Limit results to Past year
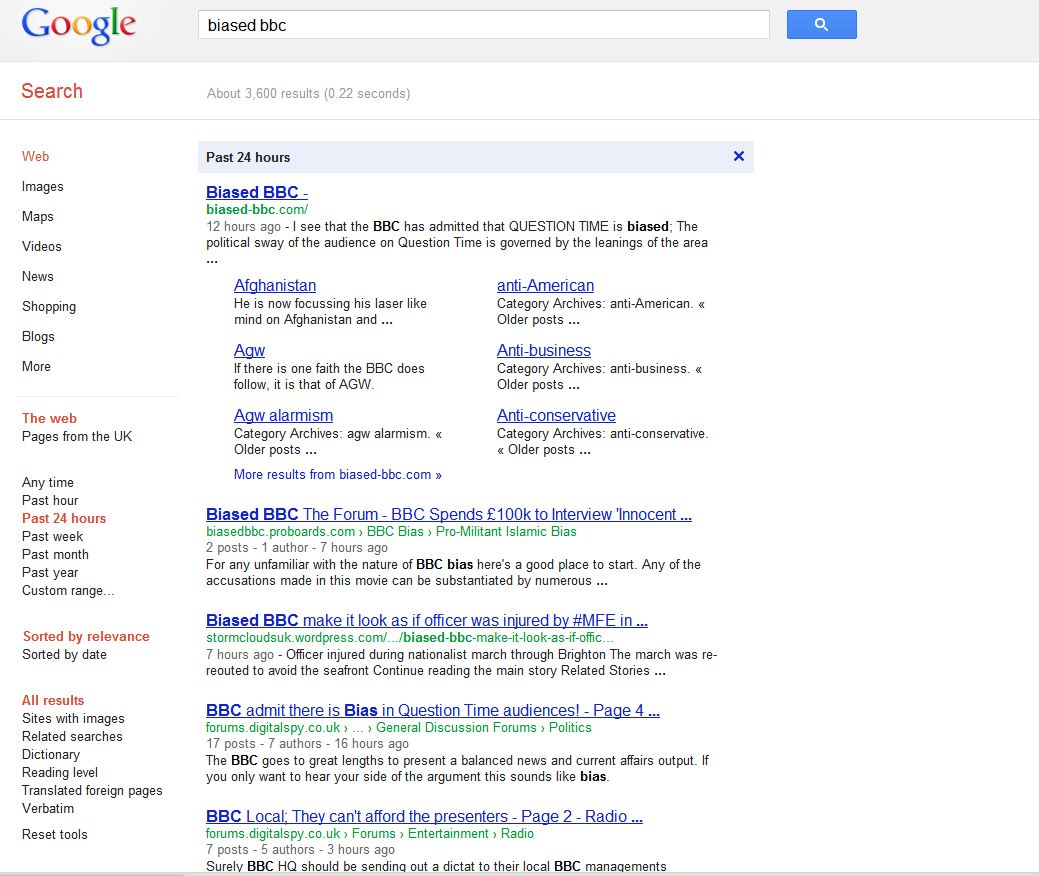Screen dimensions: 1039x876 pos(50,573)
